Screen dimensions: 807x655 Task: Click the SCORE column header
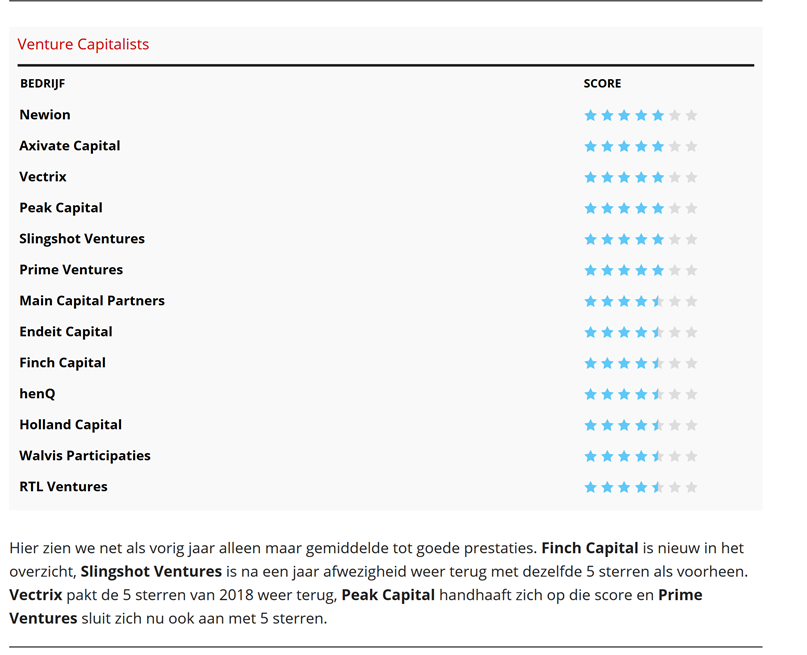(x=602, y=83)
